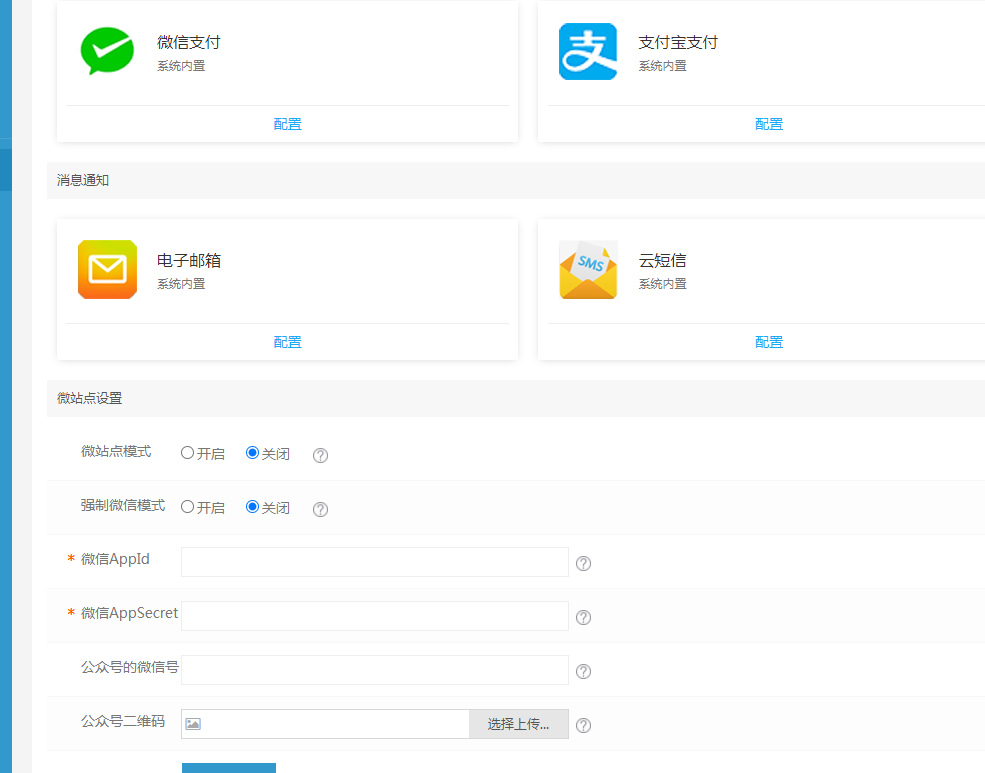Click the 微信支付 green WeChat logo
The width and height of the screenshot is (985, 773).
pos(107,51)
